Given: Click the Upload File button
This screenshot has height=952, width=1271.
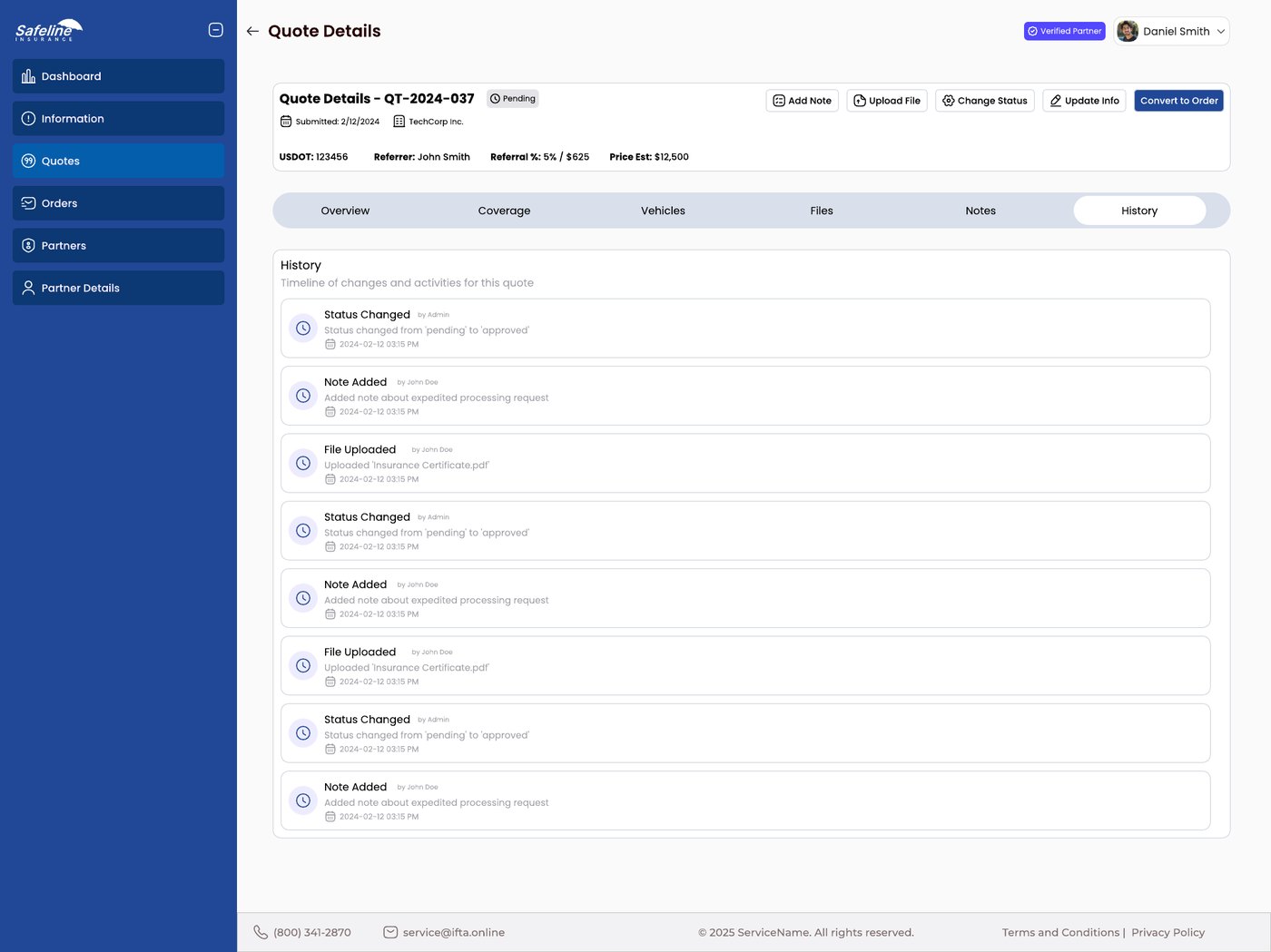Looking at the screenshot, I should pos(887,101).
